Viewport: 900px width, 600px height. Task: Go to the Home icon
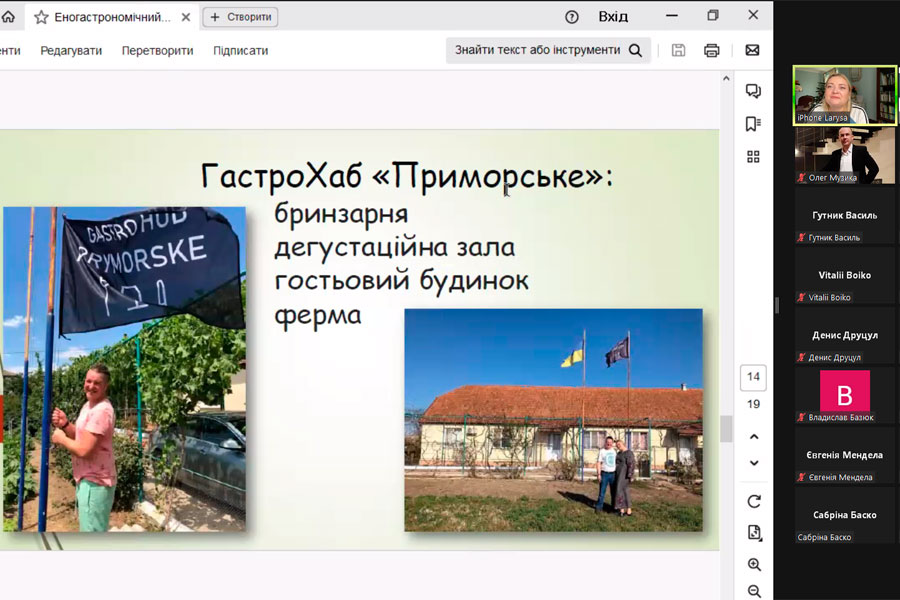click(x=8, y=17)
